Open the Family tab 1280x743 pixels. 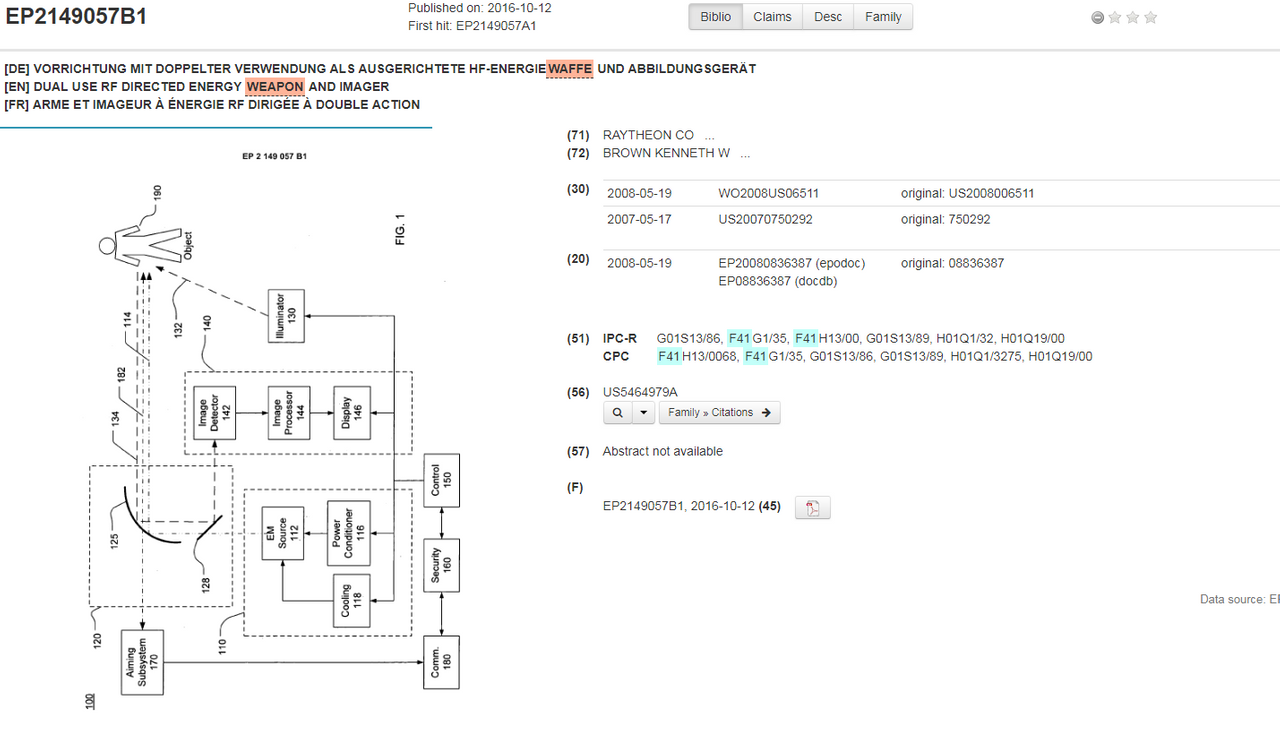pyautogui.click(x=883, y=17)
